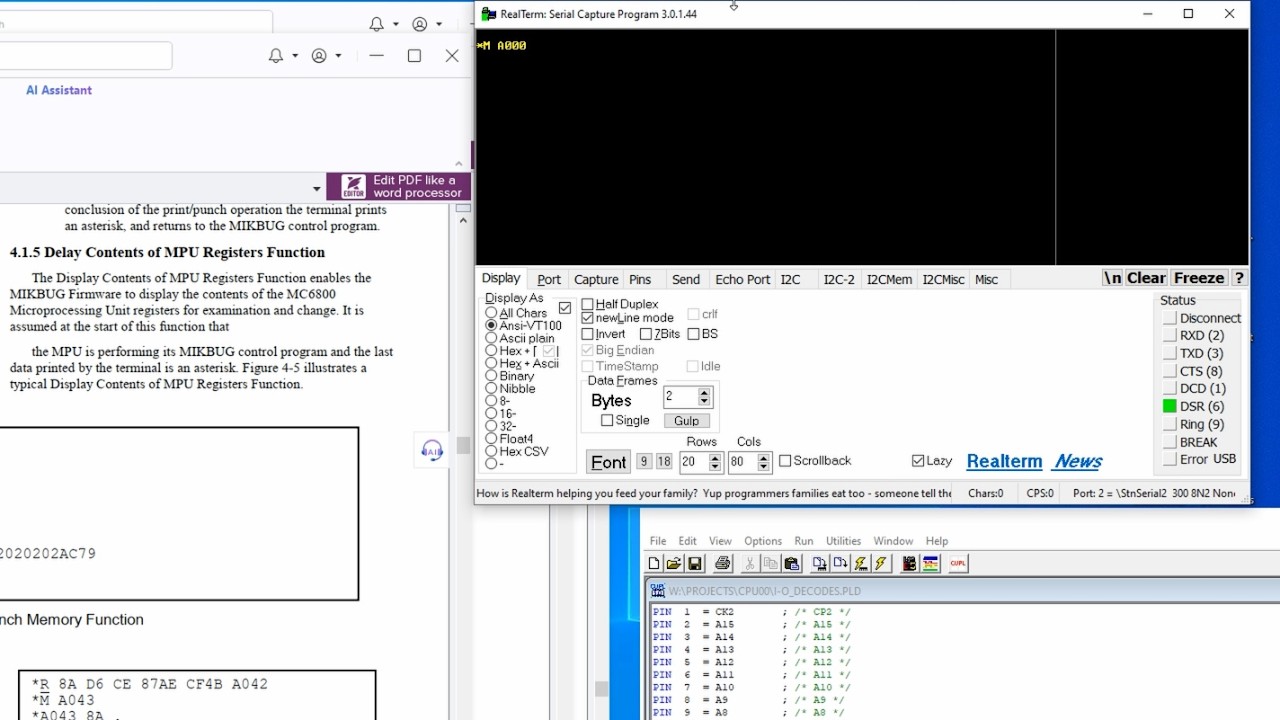Click Freeze button in RealTerm

[x=1199, y=278]
